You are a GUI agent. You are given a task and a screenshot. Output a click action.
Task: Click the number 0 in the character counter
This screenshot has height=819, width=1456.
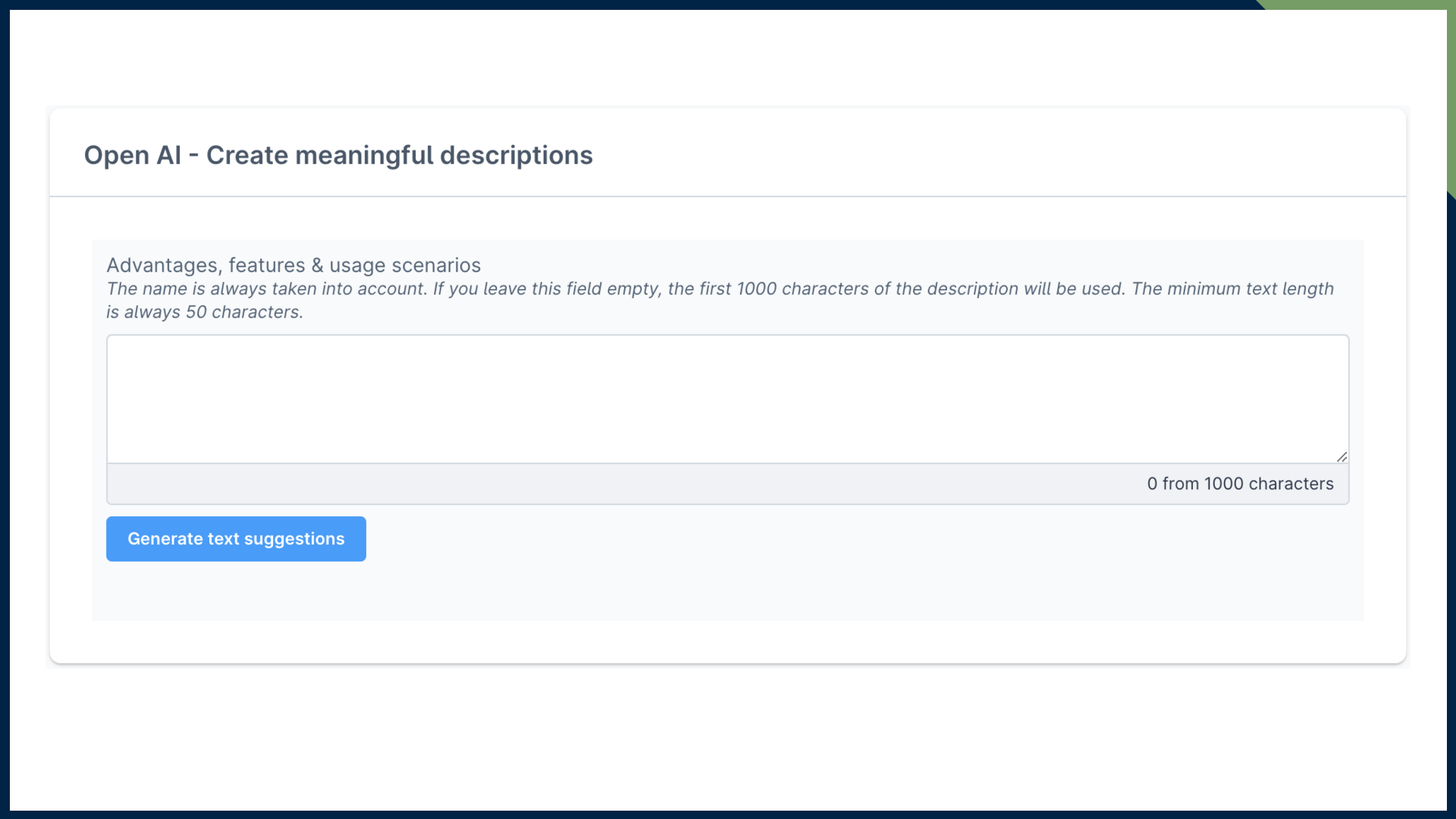click(x=1152, y=484)
